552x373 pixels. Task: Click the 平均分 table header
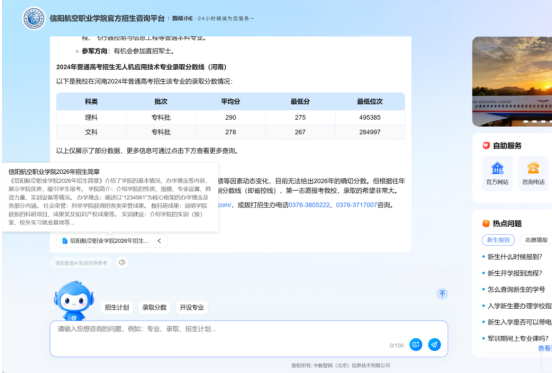[x=231, y=102]
